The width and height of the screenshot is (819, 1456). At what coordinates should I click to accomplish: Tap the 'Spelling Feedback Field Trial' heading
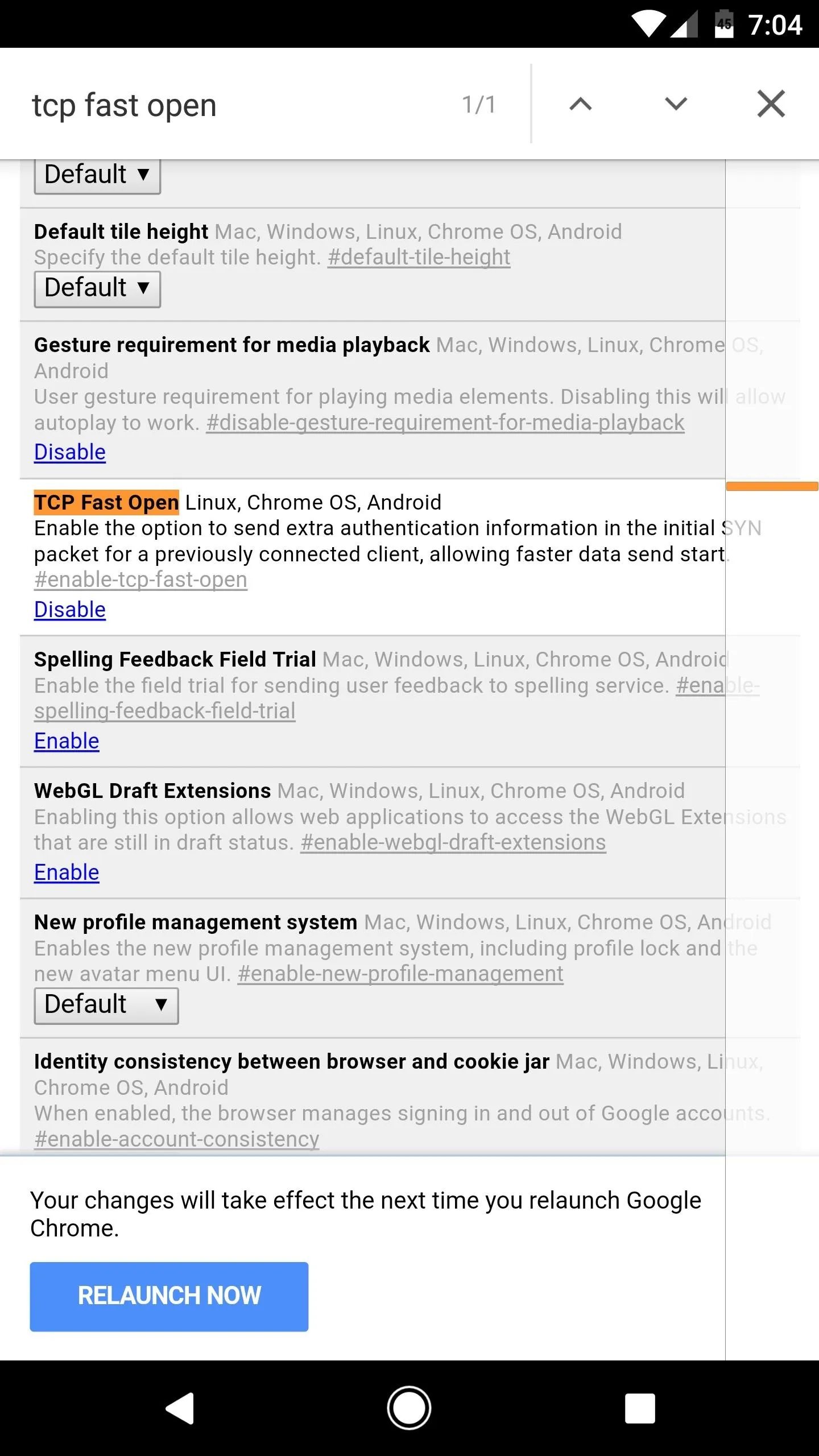[x=175, y=659]
